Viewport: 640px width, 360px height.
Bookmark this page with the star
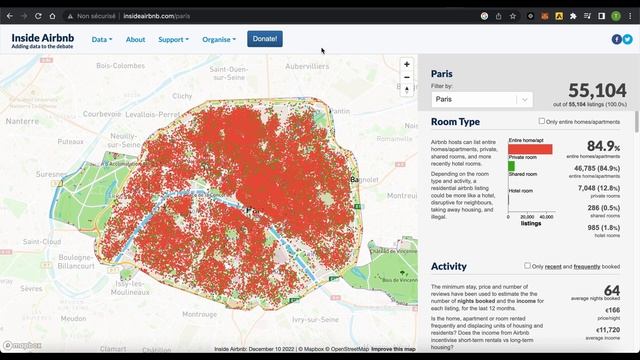point(513,16)
